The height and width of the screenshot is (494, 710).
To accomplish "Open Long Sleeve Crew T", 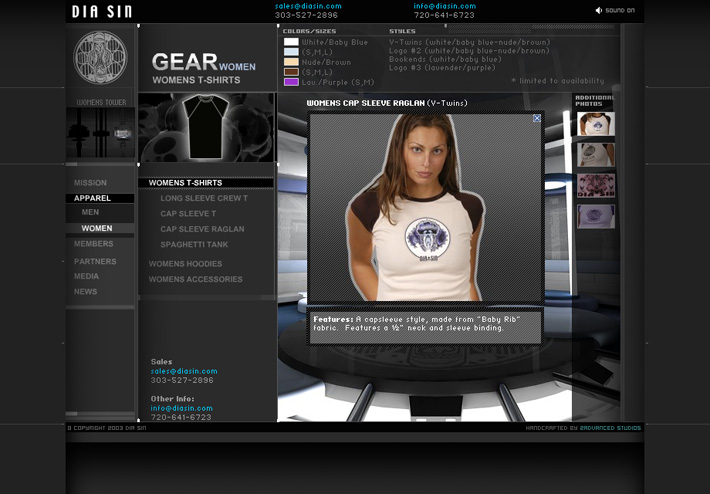I will pos(204,198).
